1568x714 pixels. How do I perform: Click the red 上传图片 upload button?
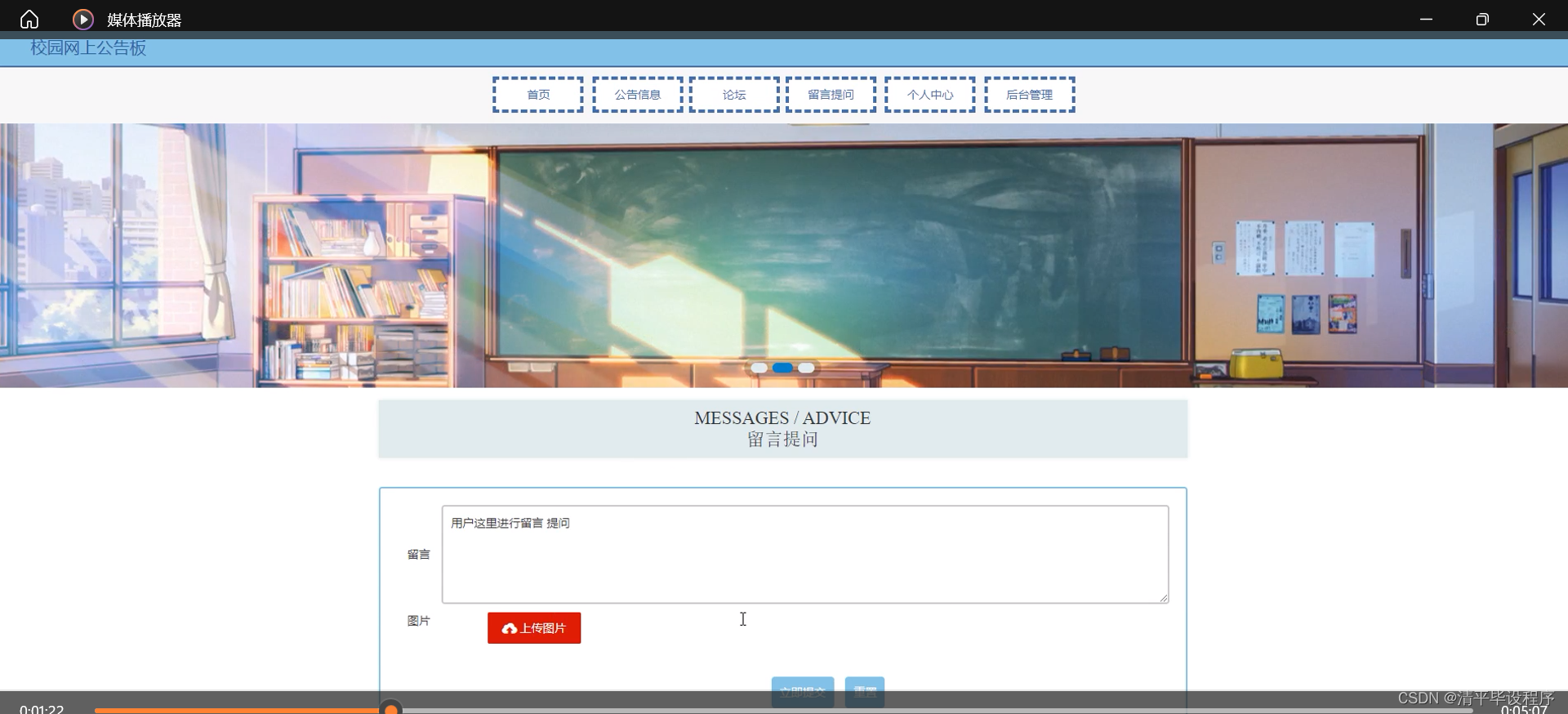point(534,628)
